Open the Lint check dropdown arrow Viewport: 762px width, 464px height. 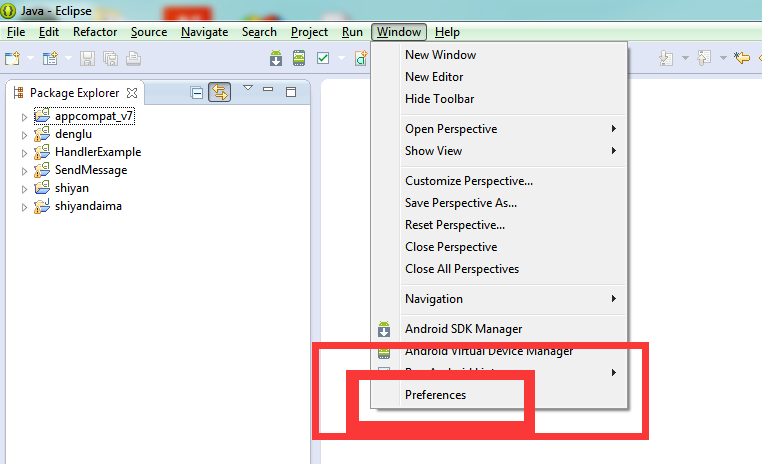coord(341,58)
